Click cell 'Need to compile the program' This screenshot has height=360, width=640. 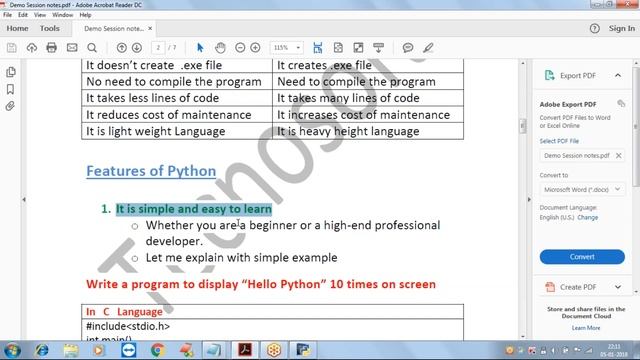(368, 82)
